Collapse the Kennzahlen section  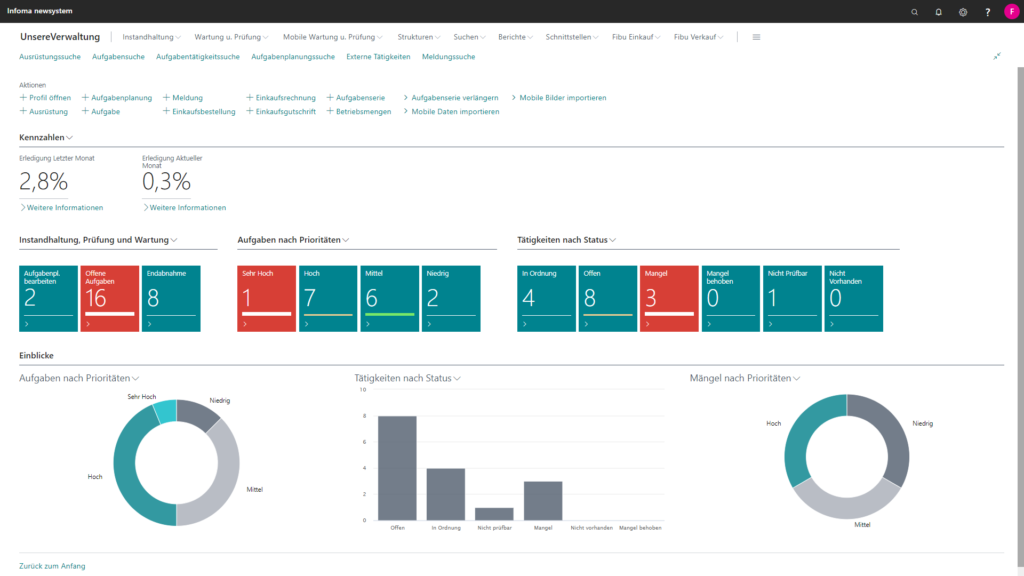click(x=69, y=137)
